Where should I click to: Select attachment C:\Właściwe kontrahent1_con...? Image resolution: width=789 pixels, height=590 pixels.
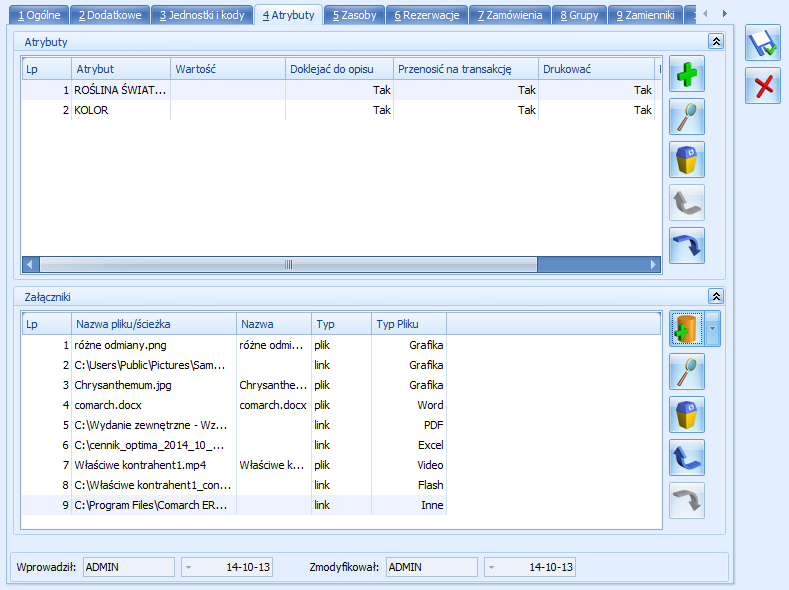[x=234, y=485]
